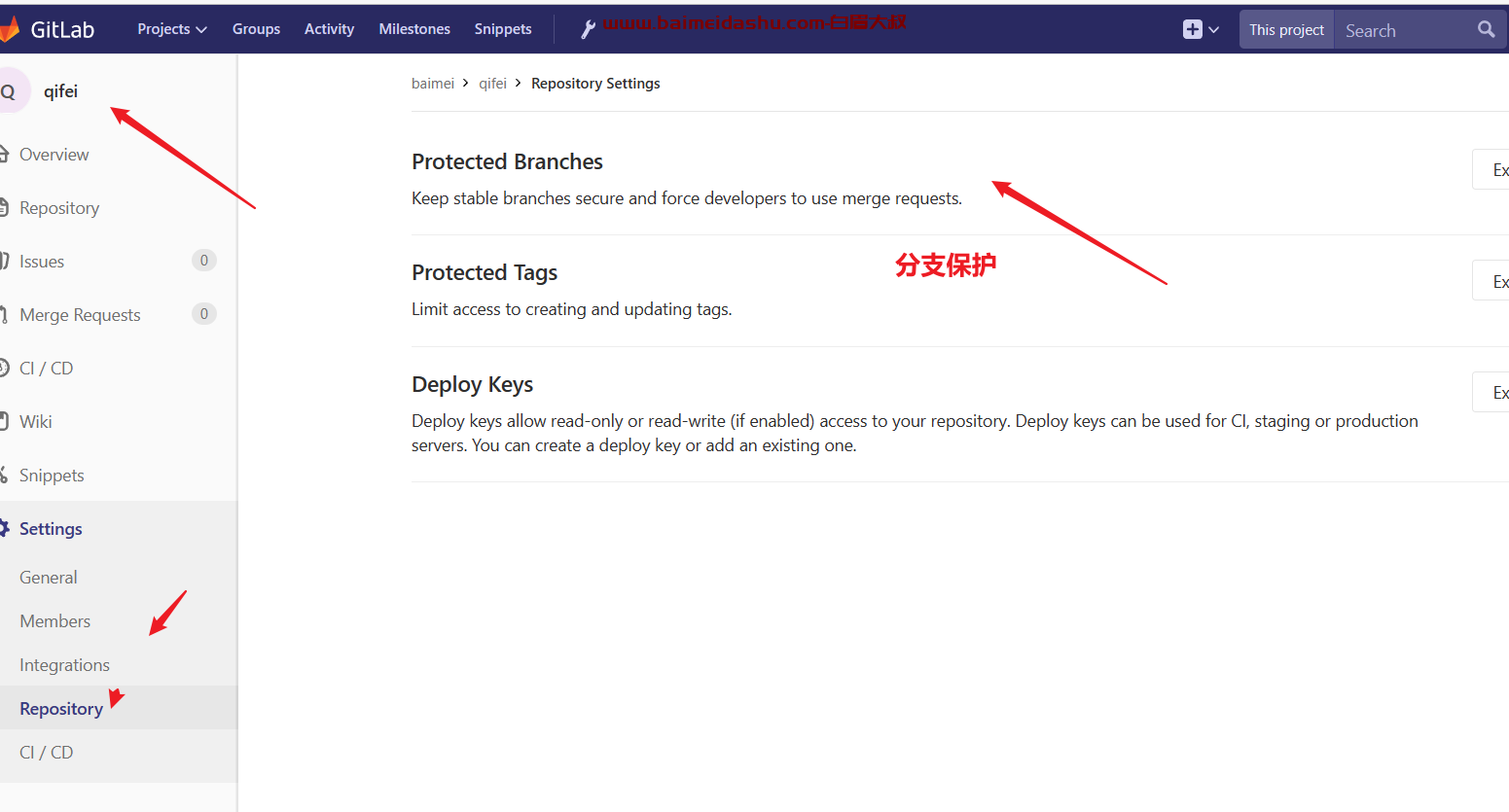This screenshot has width=1509, height=812.
Task: Open the top-level Repository sidebar item
Action: (59, 207)
